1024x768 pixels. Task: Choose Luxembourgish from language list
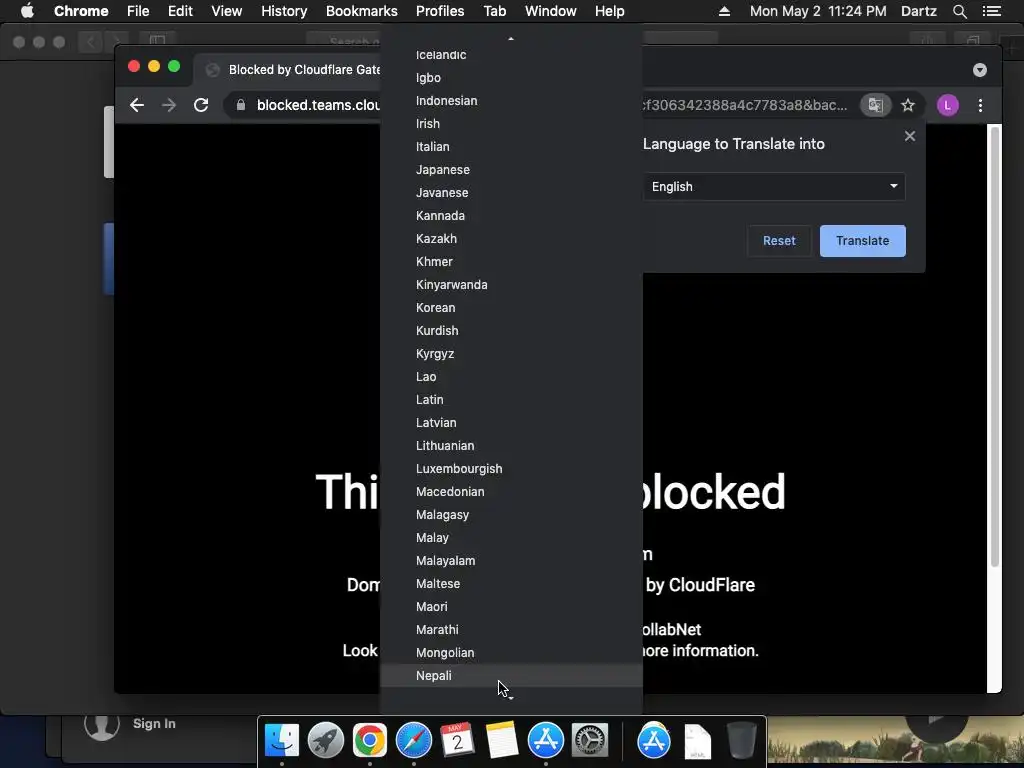point(511,469)
